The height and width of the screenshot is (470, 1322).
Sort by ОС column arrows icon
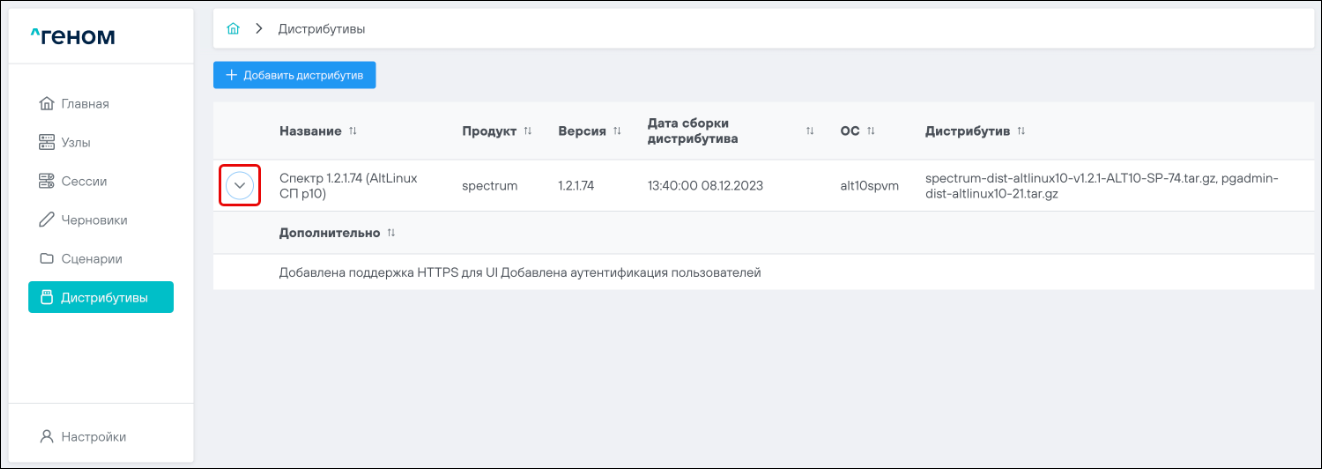click(x=871, y=132)
